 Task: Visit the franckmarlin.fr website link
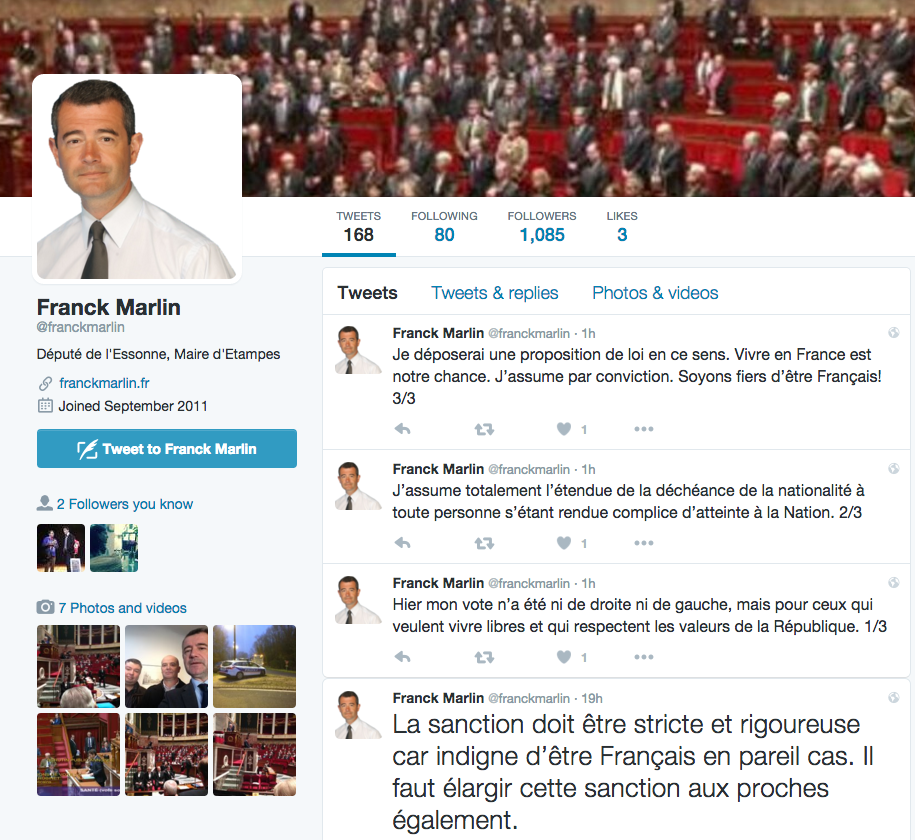tap(104, 383)
